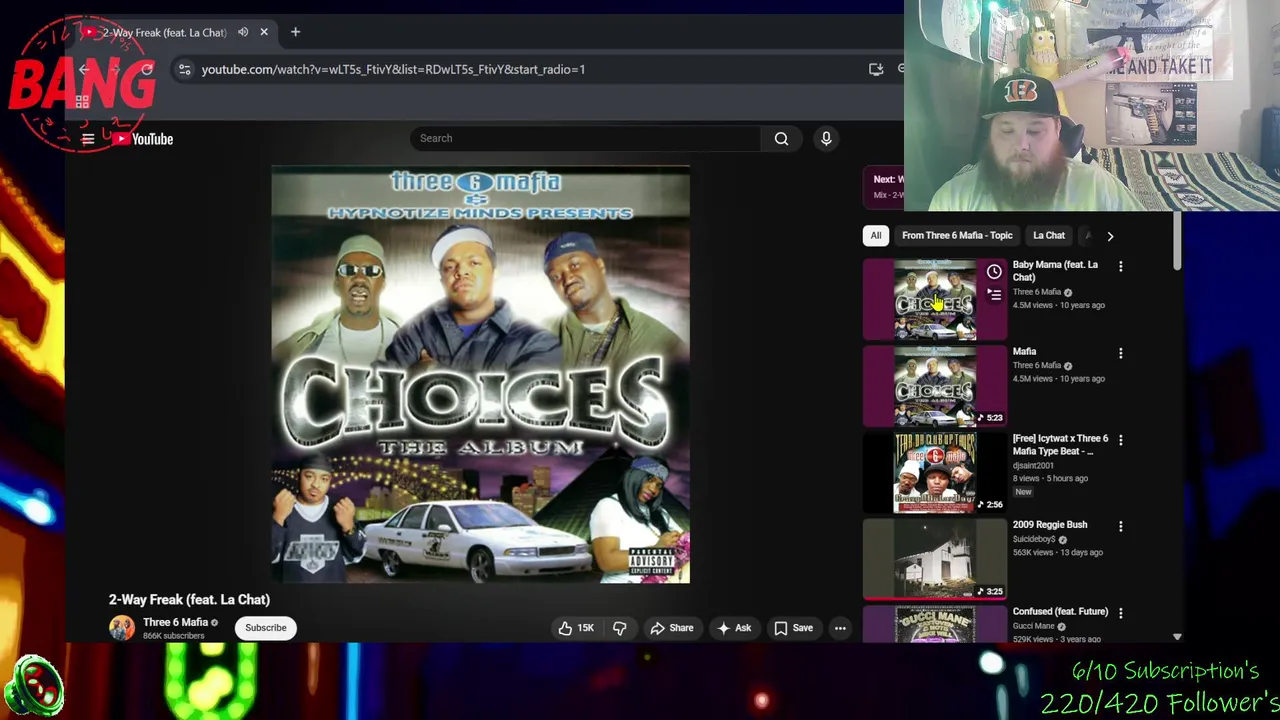Show more filter chips with right arrow
The width and height of the screenshot is (1280, 720).
[1110, 236]
